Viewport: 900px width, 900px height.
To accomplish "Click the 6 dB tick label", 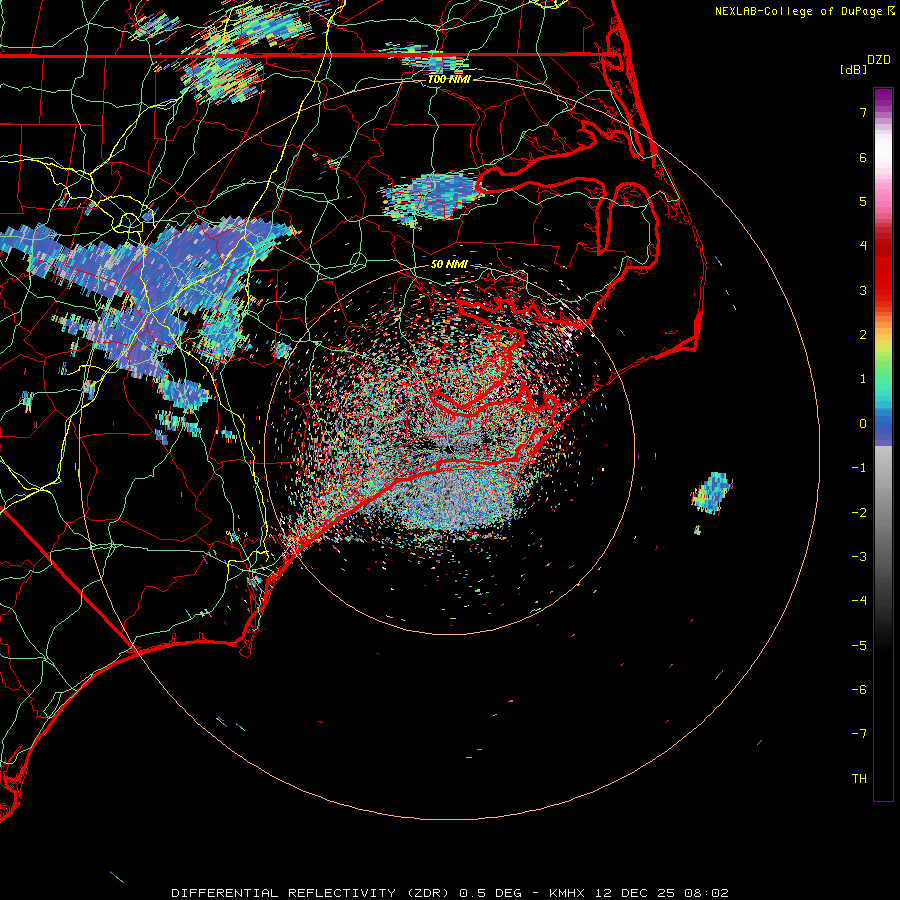I will (x=863, y=157).
